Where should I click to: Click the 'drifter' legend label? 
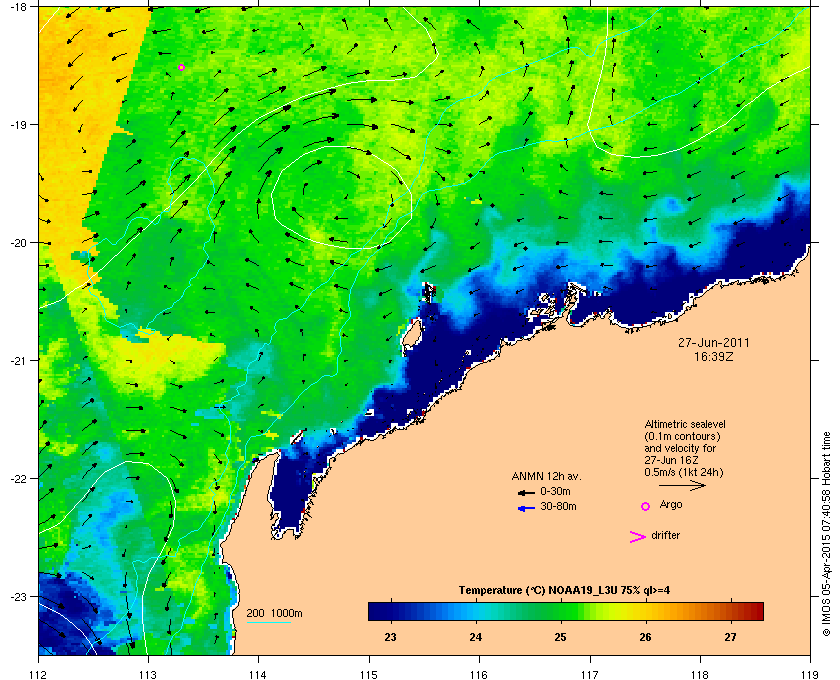pos(665,535)
